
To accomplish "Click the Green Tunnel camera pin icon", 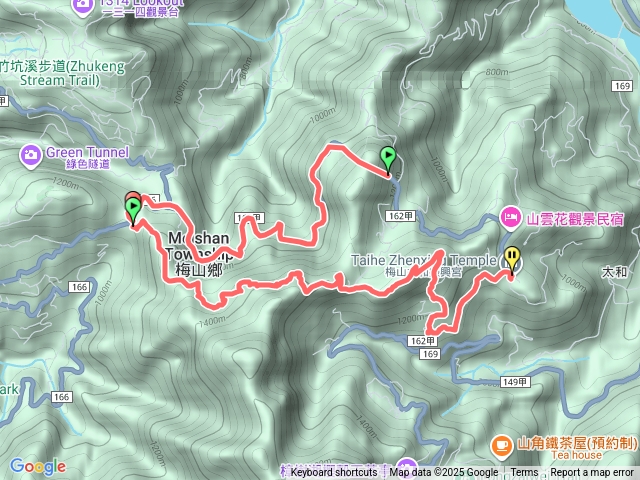I will tap(31, 156).
